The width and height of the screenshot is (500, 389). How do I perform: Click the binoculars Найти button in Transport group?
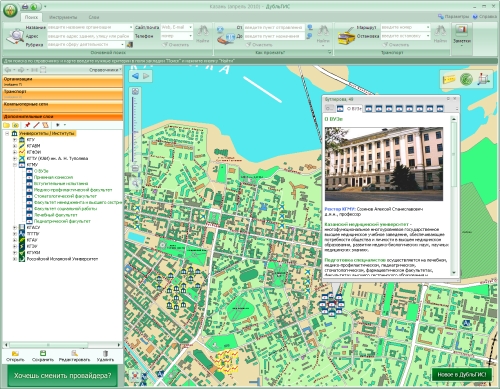[x=440, y=34]
